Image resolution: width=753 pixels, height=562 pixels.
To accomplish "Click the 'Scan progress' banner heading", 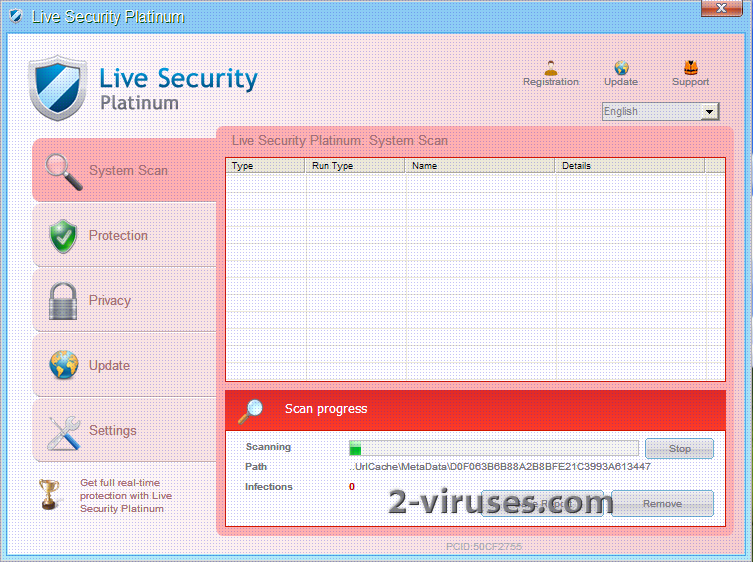I will pos(326,409).
